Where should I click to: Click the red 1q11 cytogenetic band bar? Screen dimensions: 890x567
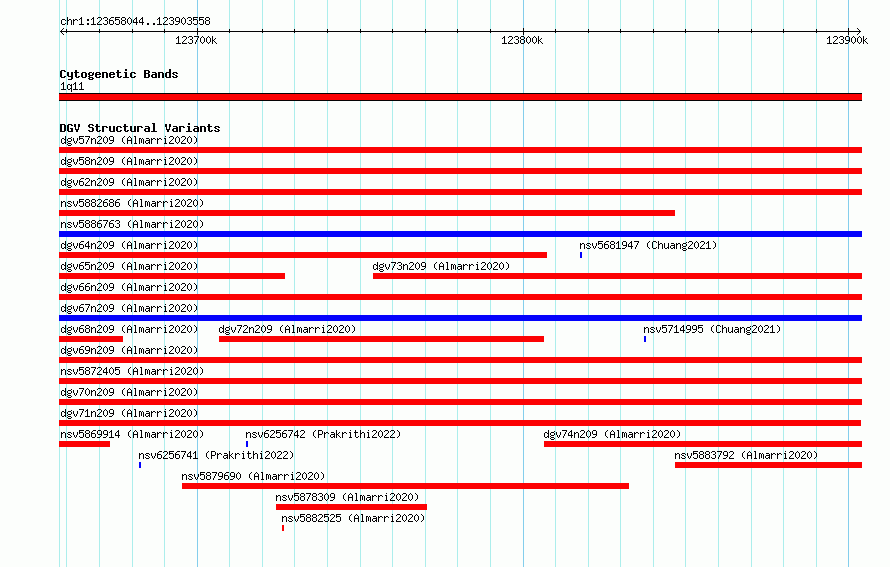[x=460, y=97]
